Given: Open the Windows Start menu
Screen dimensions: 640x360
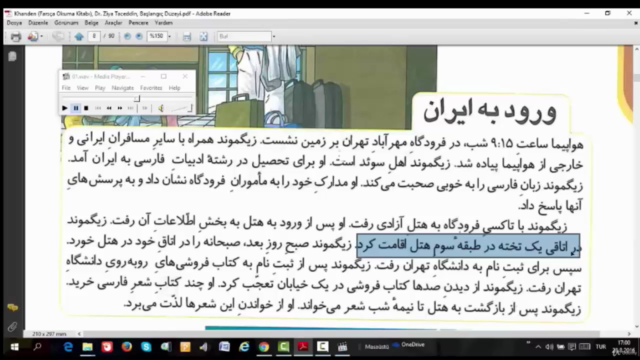Looking at the screenshot, I should tap(15, 347).
